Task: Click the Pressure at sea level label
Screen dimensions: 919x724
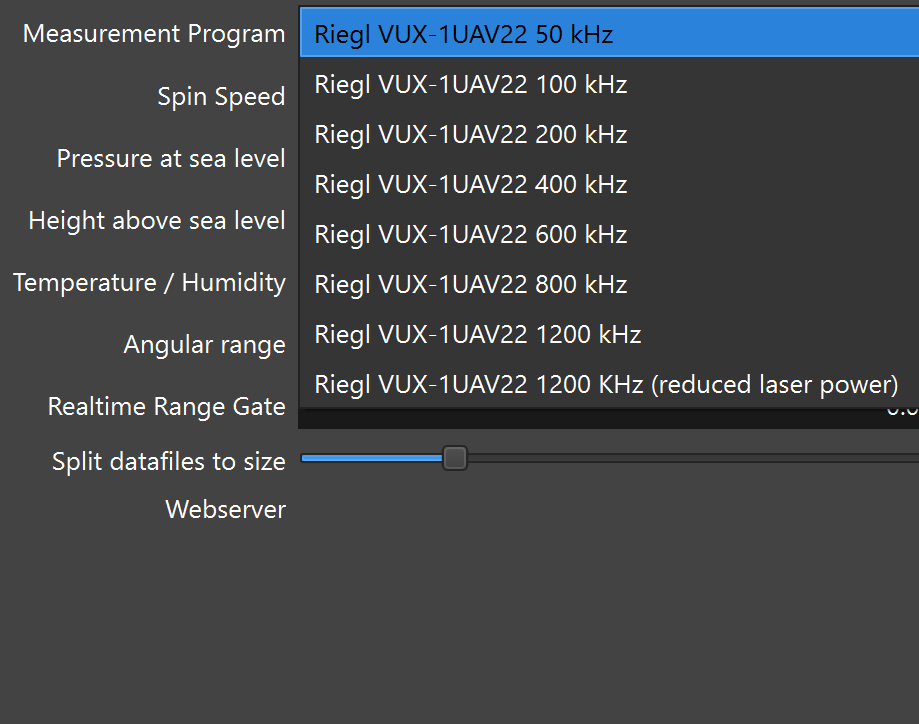Action: pyautogui.click(x=171, y=159)
